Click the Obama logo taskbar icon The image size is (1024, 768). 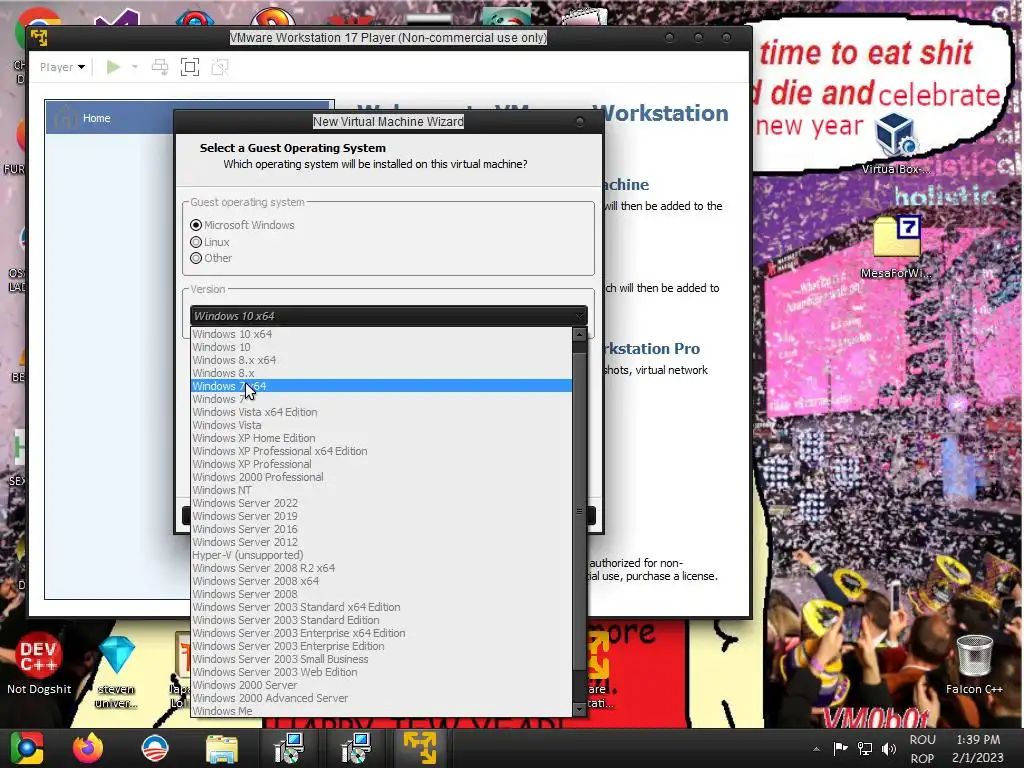click(155, 748)
